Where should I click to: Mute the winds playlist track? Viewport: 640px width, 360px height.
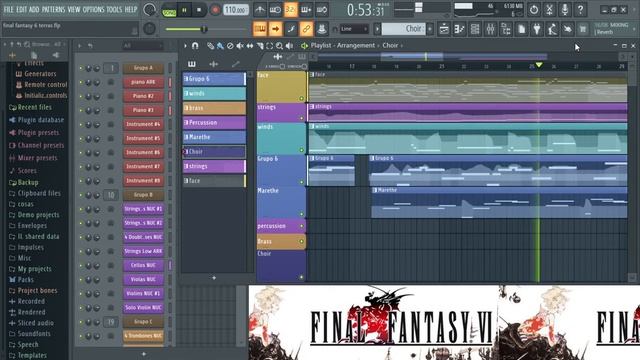click(x=302, y=150)
